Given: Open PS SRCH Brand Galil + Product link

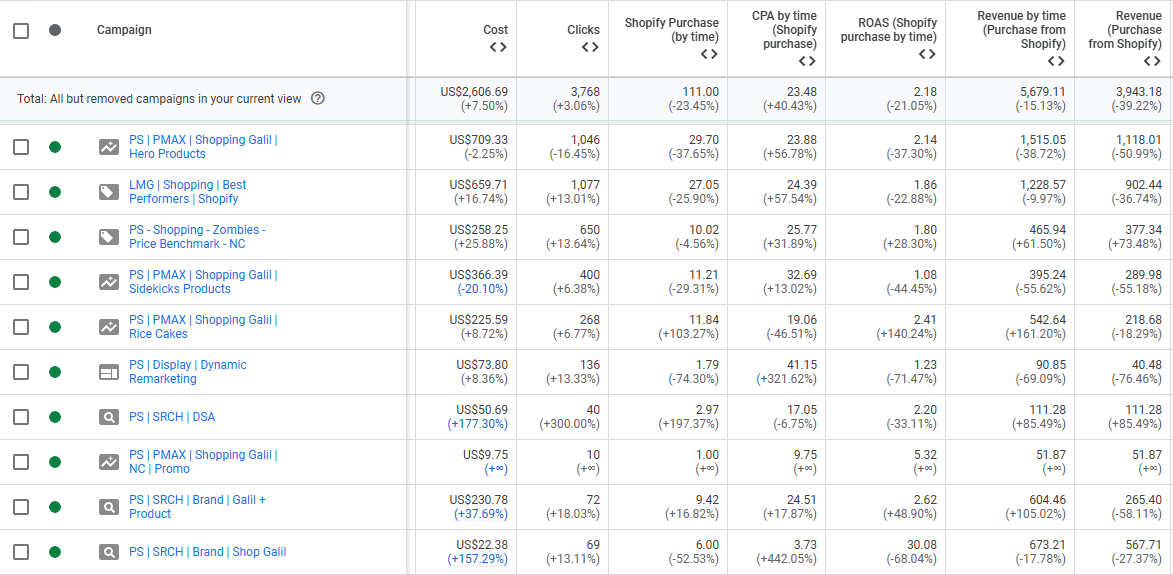Looking at the screenshot, I should [x=197, y=507].
